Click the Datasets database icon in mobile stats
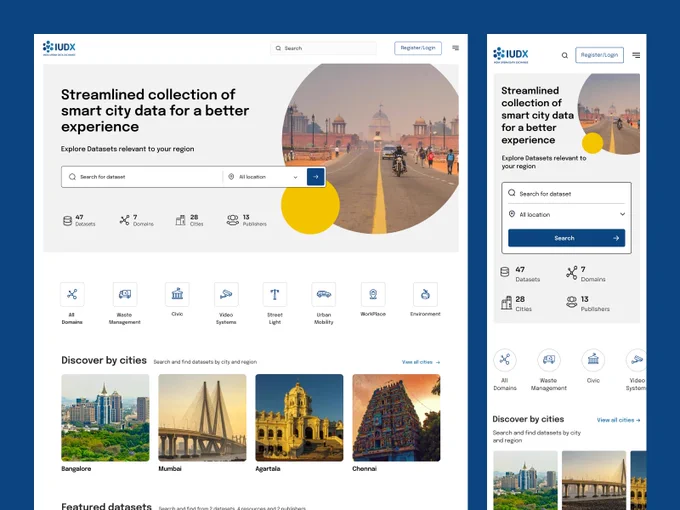The image size is (680, 510). [504, 272]
